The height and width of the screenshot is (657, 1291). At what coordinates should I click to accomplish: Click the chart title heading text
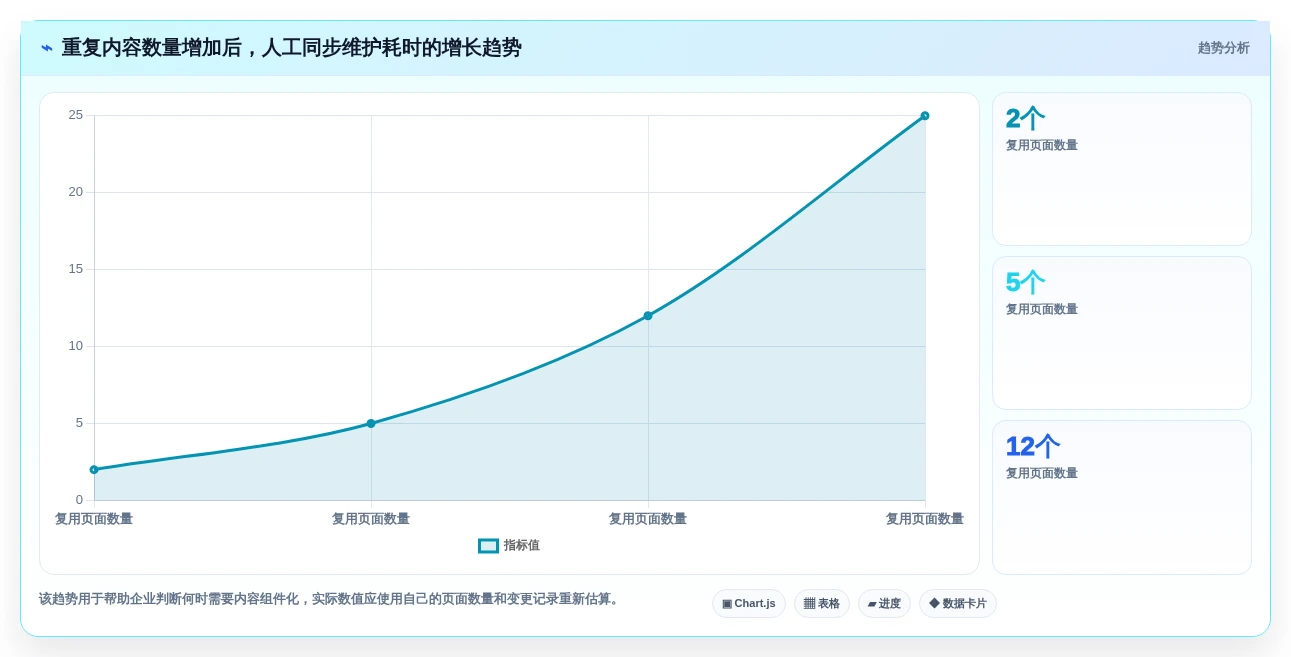[x=291, y=48]
